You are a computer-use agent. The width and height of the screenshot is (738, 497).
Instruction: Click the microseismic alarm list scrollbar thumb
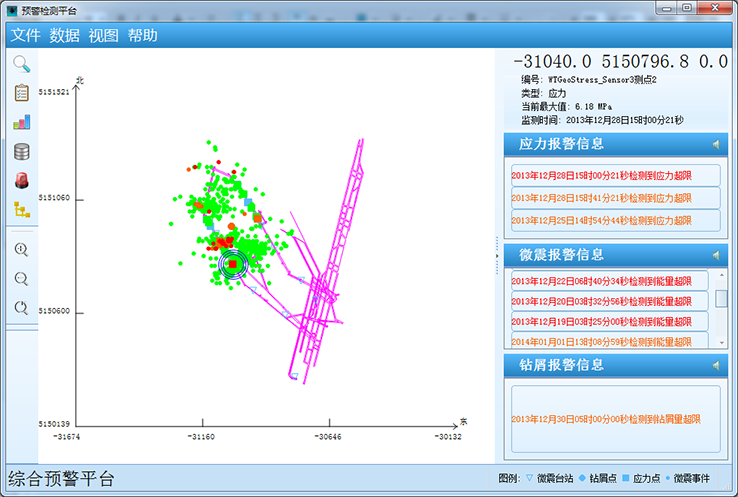point(721,299)
